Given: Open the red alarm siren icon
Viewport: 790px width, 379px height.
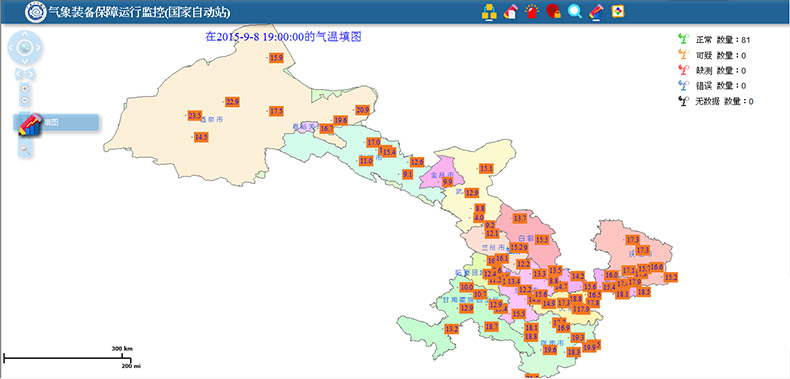Looking at the screenshot, I should [x=532, y=12].
